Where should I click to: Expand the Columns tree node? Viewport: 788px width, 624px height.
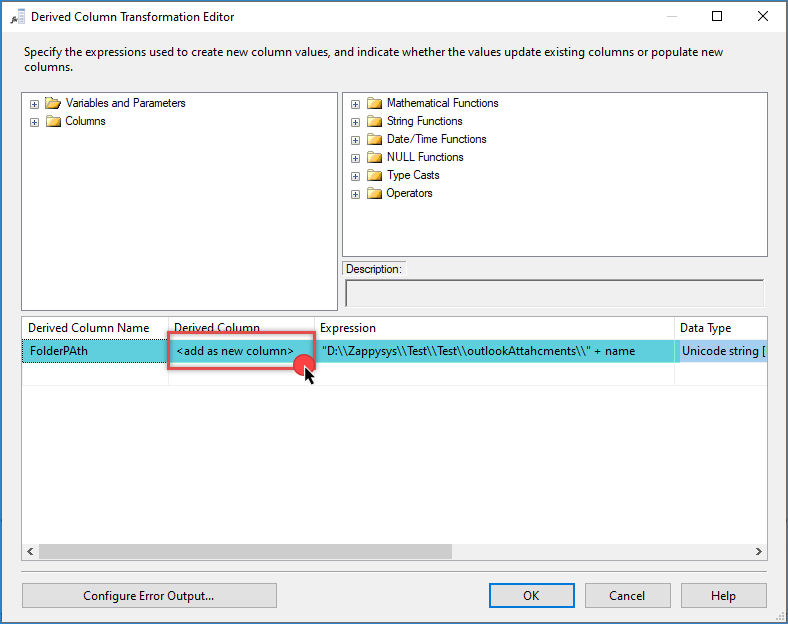[35, 122]
